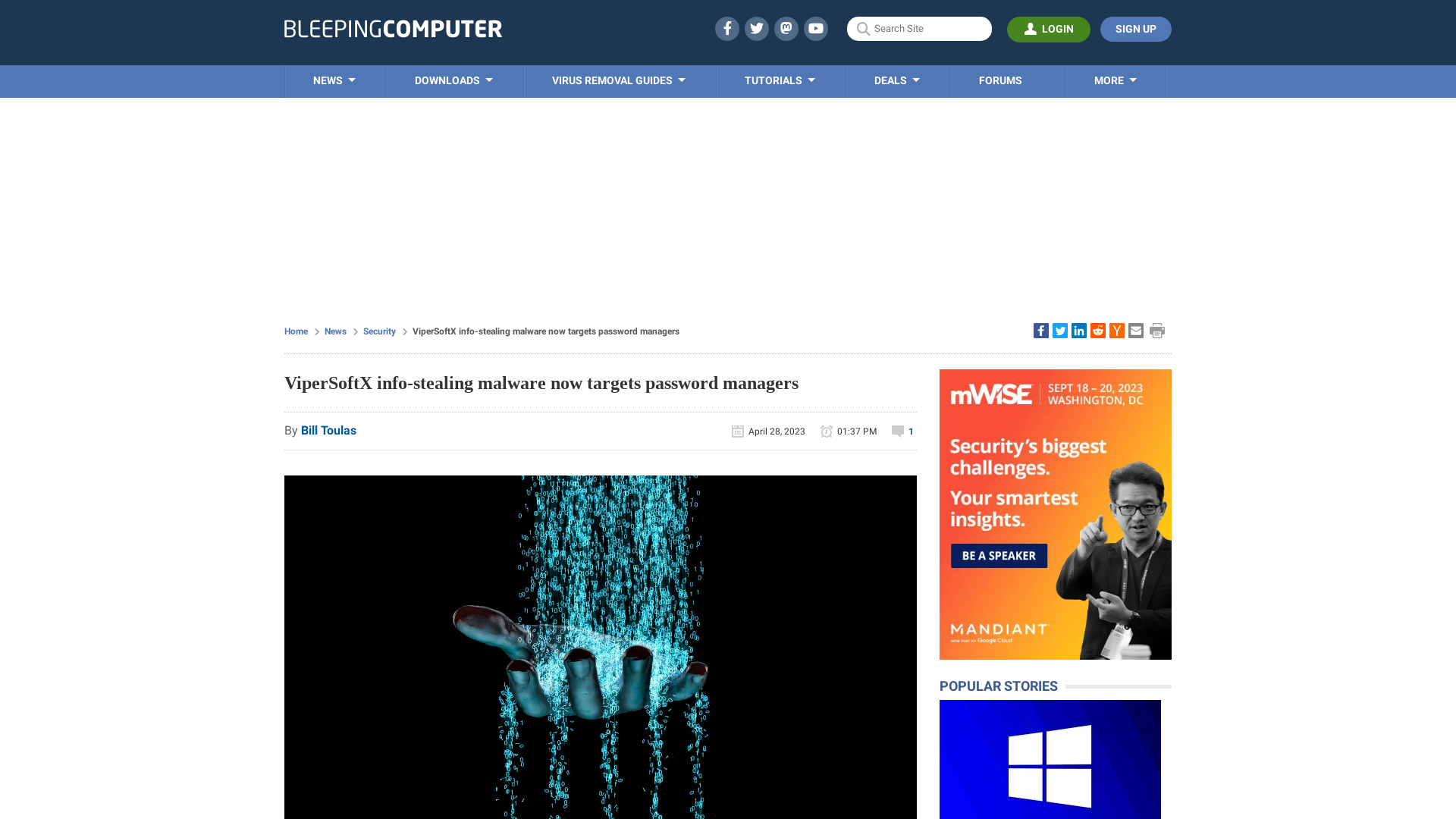Click the Reddit share icon

(1097, 331)
